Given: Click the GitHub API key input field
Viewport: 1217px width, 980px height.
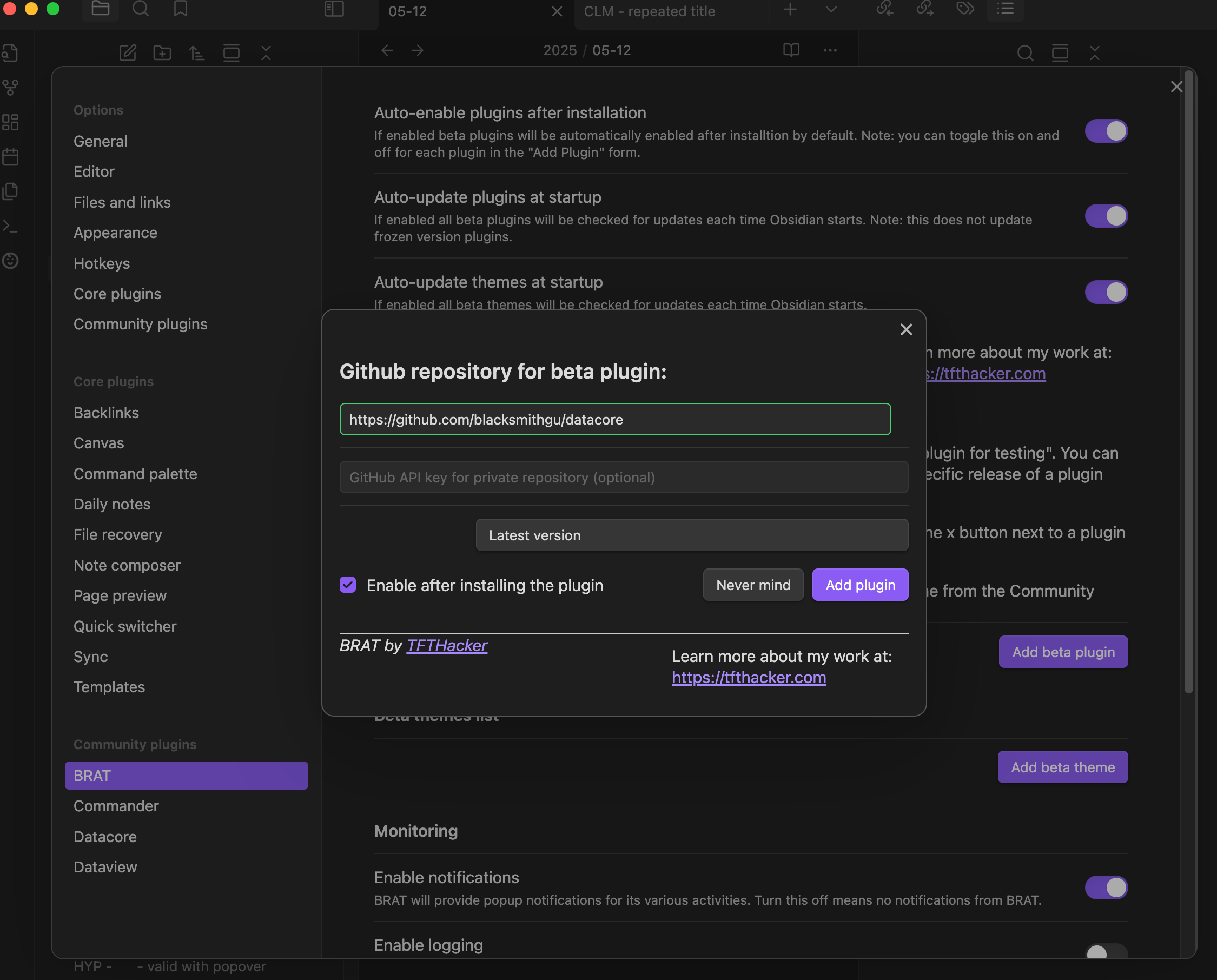Looking at the screenshot, I should (623, 477).
